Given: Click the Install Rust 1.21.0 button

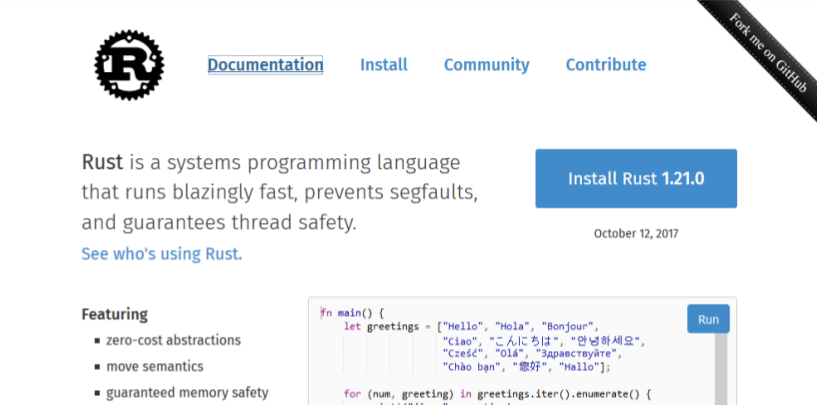Looking at the screenshot, I should point(636,179).
